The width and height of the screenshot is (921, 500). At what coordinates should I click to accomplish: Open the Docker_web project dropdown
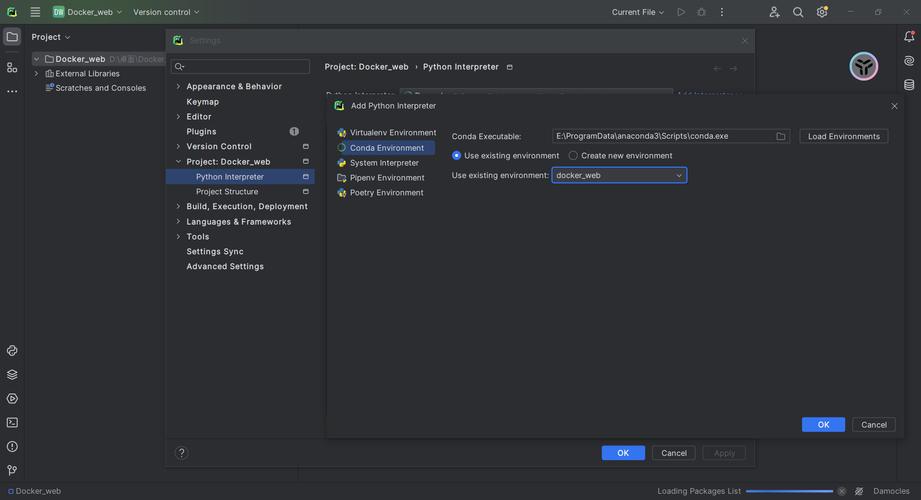(x=88, y=12)
